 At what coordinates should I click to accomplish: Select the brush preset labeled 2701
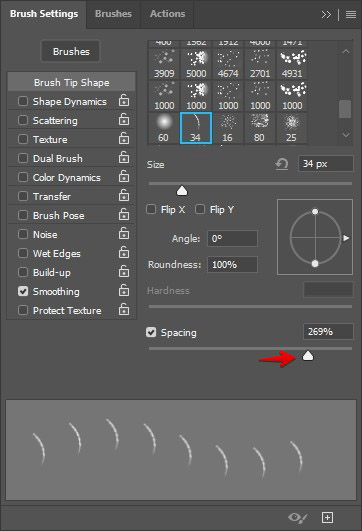(259, 64)
